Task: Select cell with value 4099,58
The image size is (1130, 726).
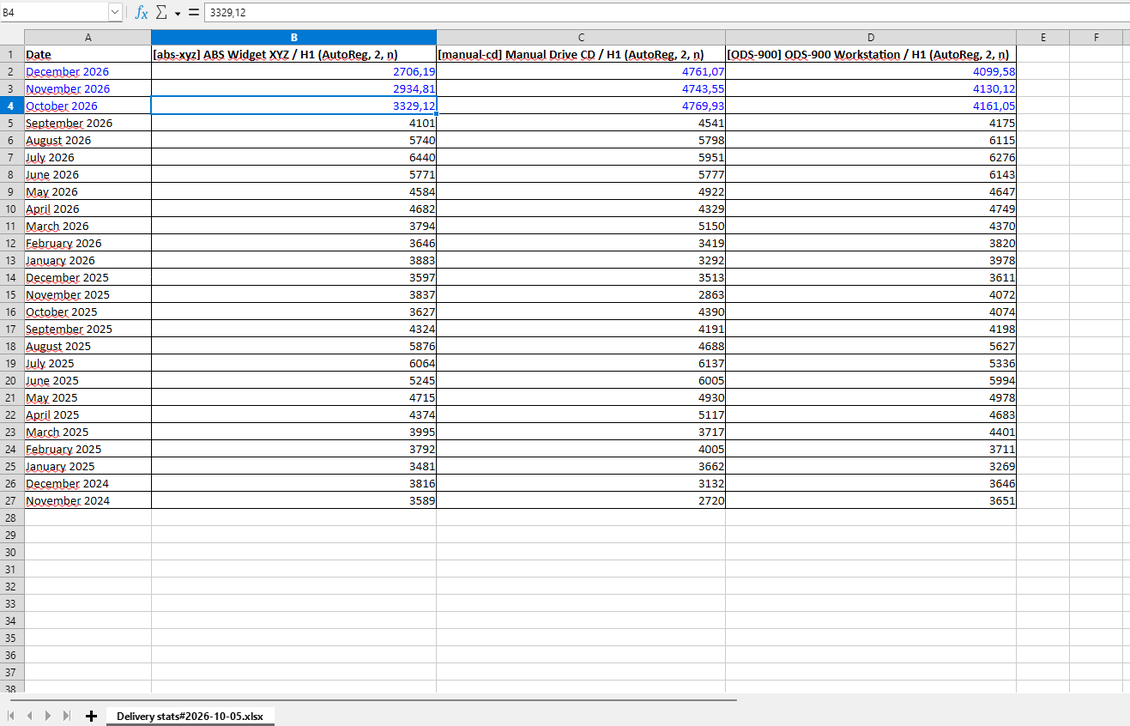Action: coord(871,71)
